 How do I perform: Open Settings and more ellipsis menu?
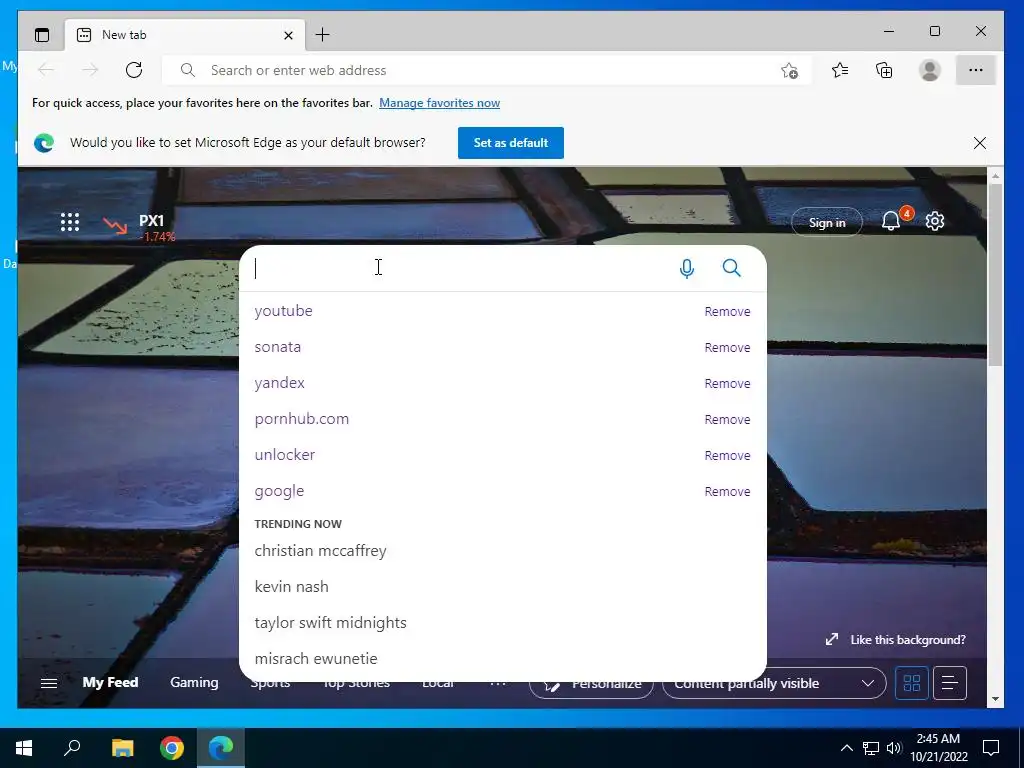point(976,70)
